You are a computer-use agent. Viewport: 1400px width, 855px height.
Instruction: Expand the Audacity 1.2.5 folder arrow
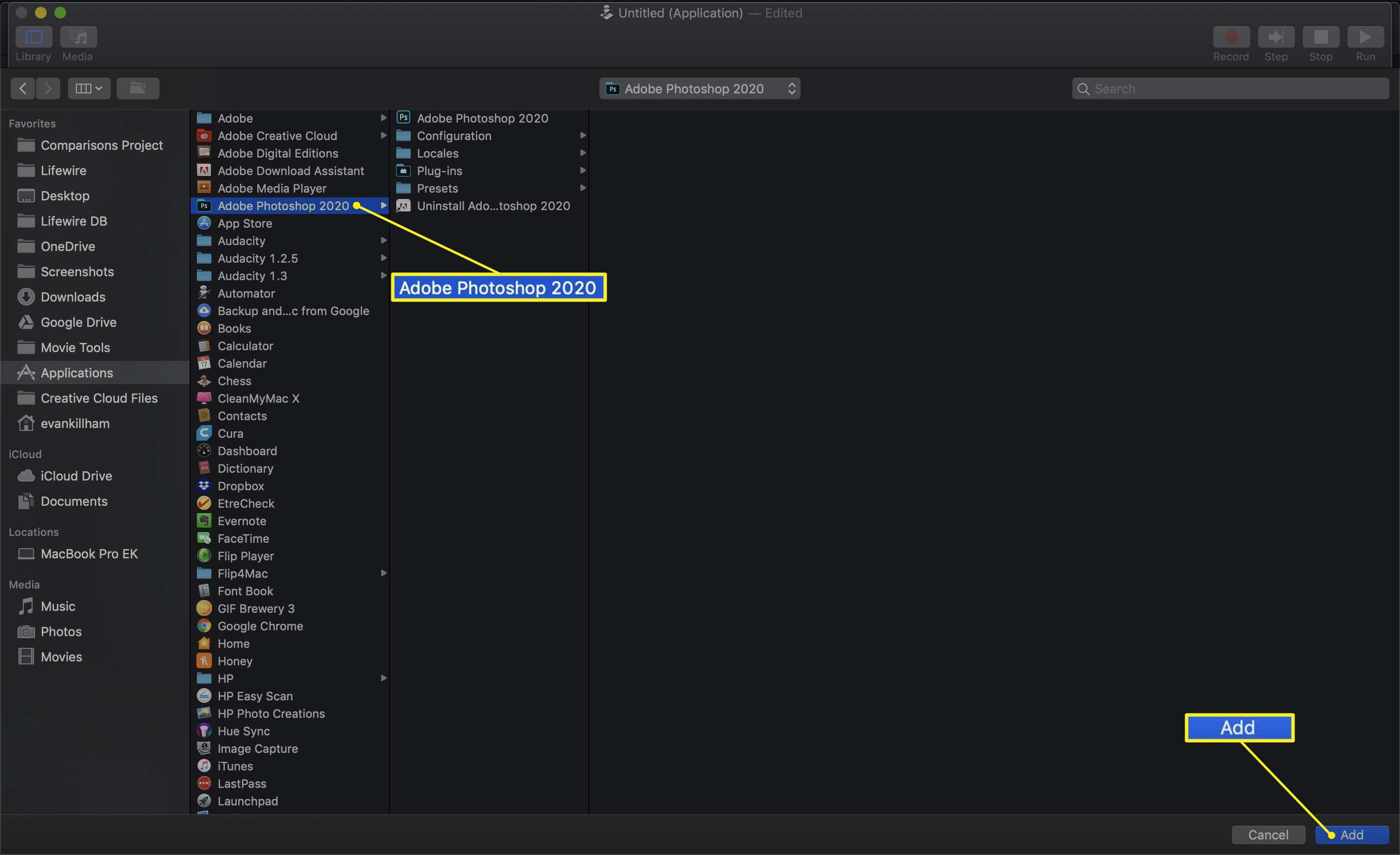[x=384, y=258]
